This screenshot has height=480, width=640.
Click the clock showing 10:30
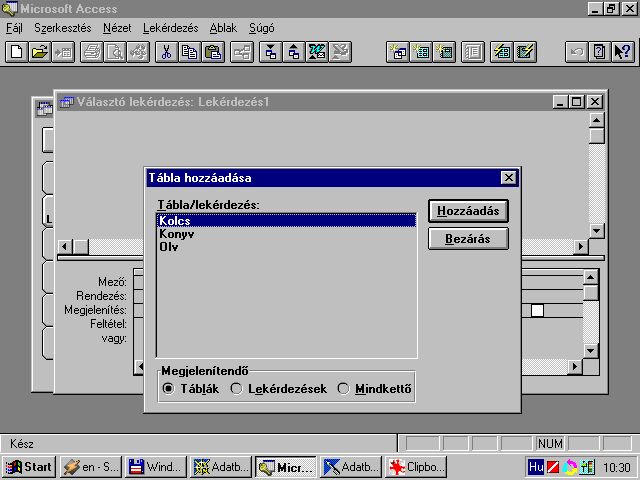[x=617, y=467]
